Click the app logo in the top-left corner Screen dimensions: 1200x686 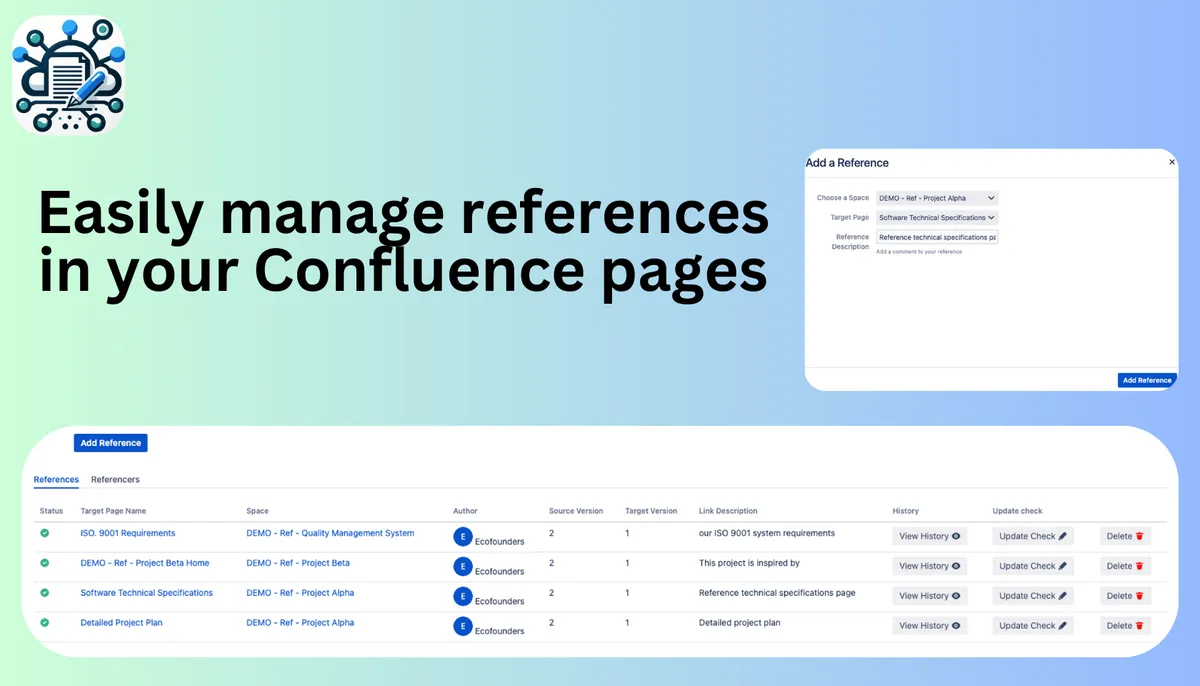pos(69,77)
